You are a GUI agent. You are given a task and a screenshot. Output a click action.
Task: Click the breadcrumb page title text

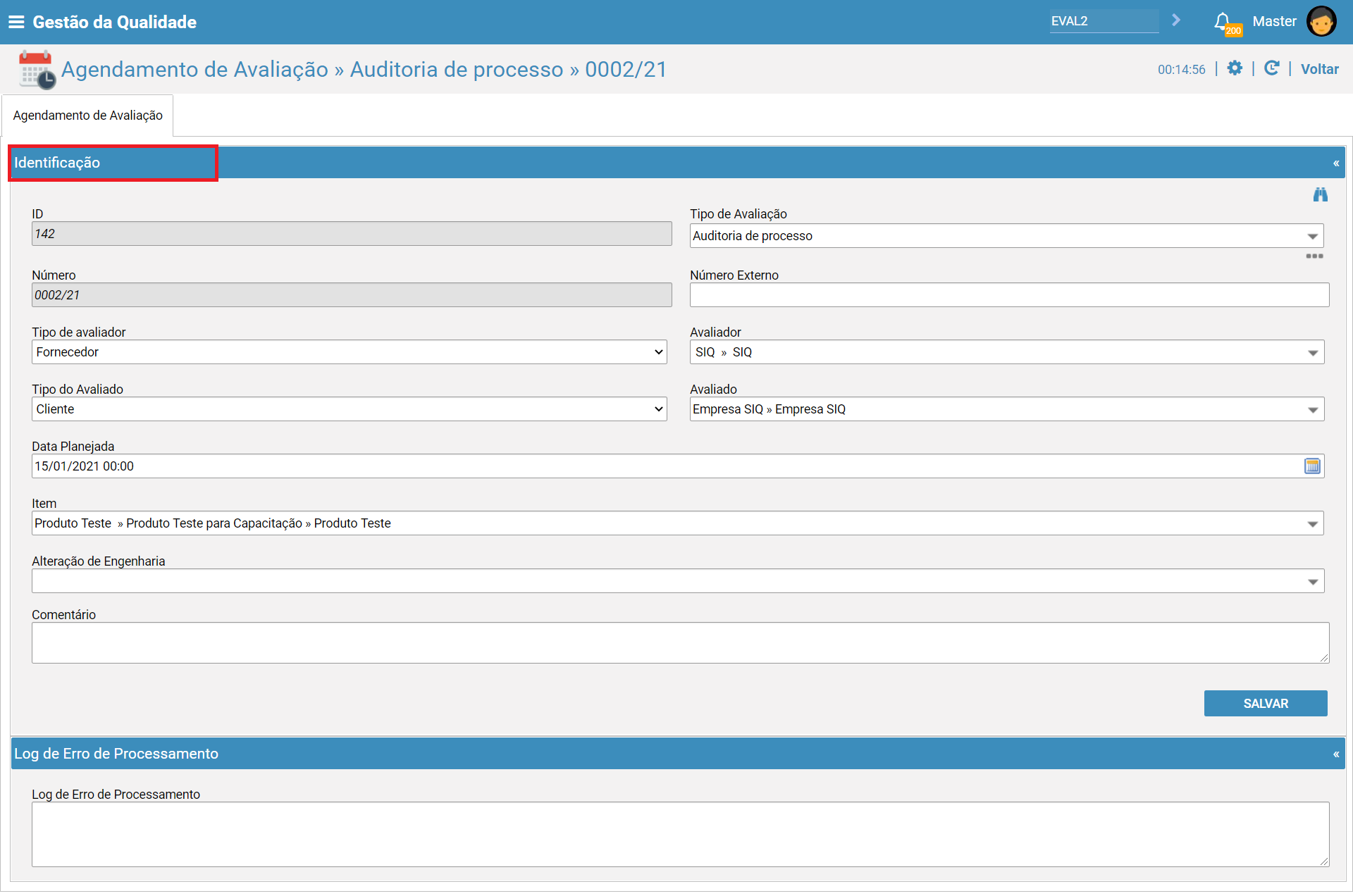[364, 70]
